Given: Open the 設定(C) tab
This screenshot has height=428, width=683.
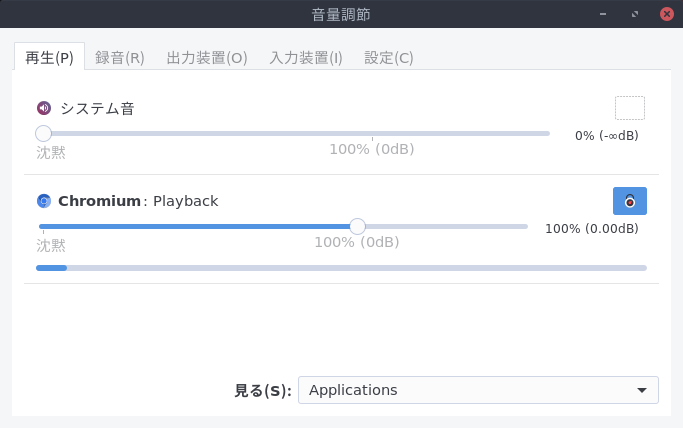Looking at the screenshot, I should 389,57.
